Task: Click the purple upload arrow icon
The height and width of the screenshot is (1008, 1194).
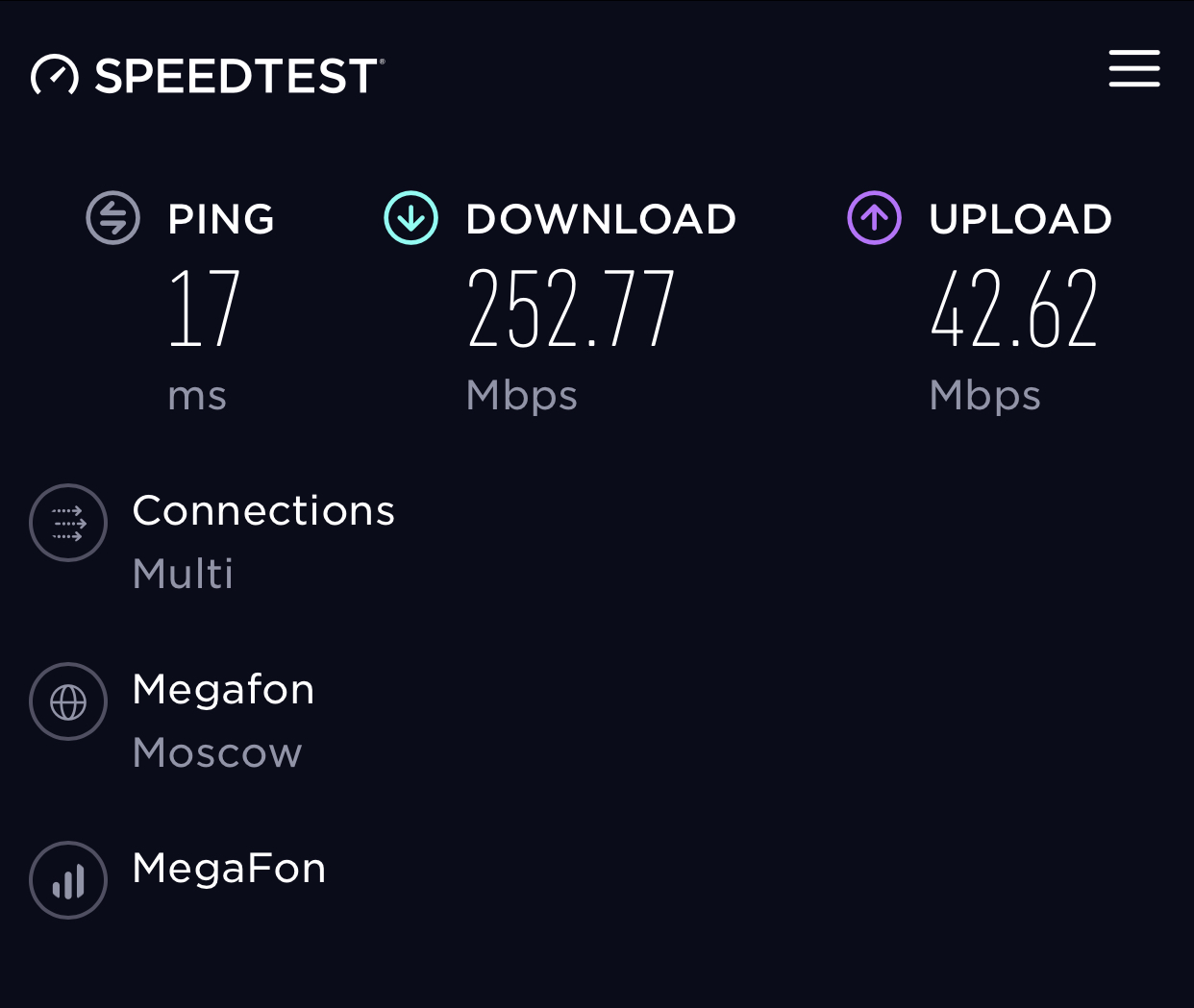Action: 874,218
